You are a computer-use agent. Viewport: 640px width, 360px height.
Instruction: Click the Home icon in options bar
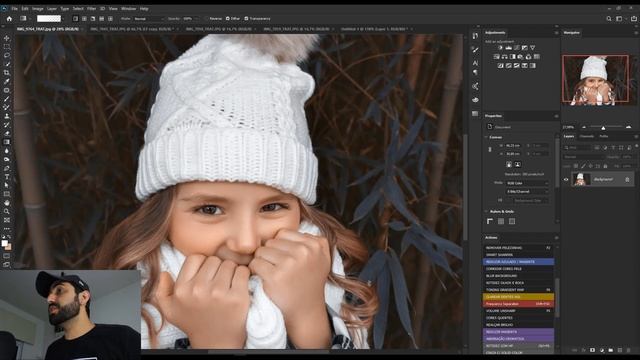(x=9, y=18)
